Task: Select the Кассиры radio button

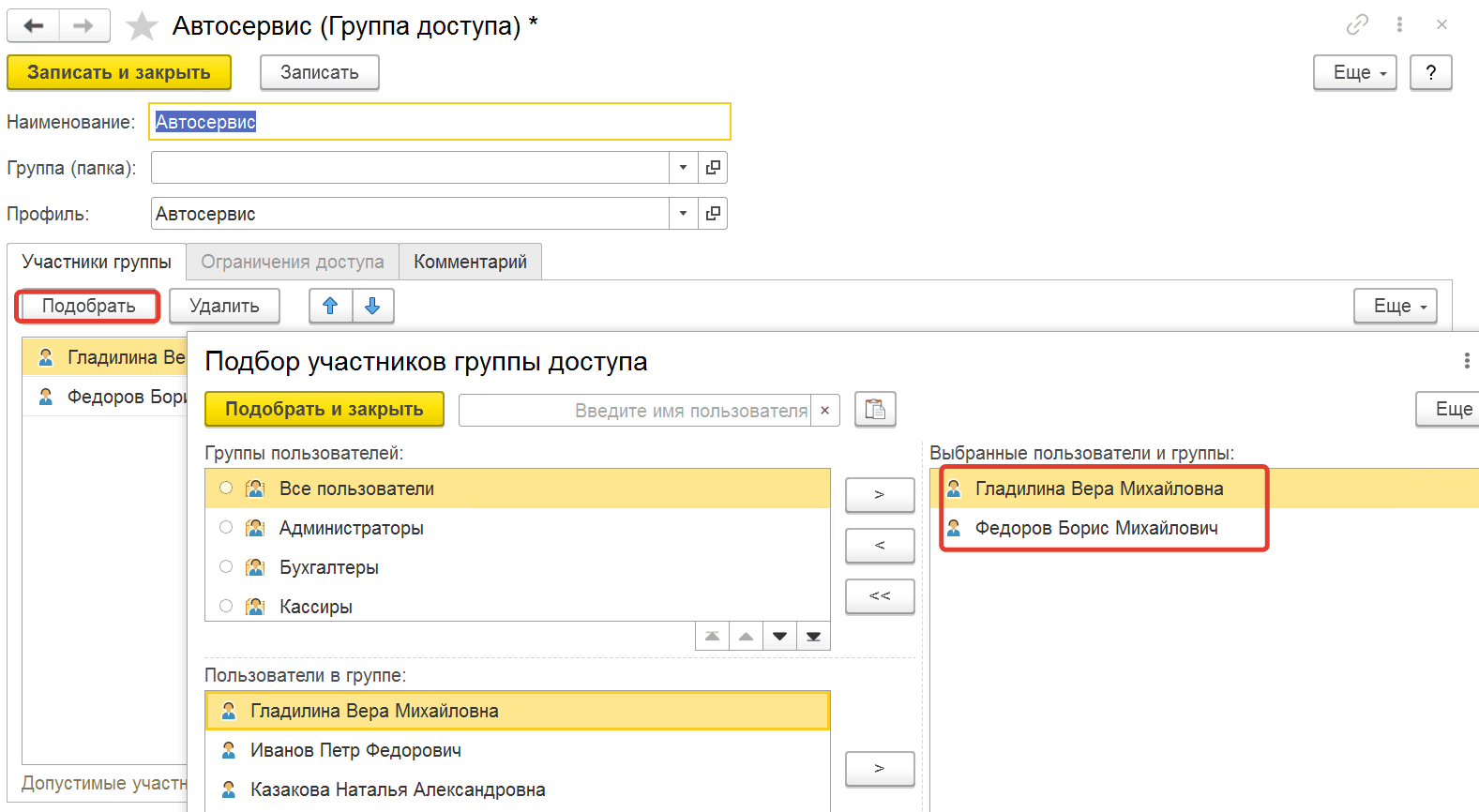Action: pos(226,606)
